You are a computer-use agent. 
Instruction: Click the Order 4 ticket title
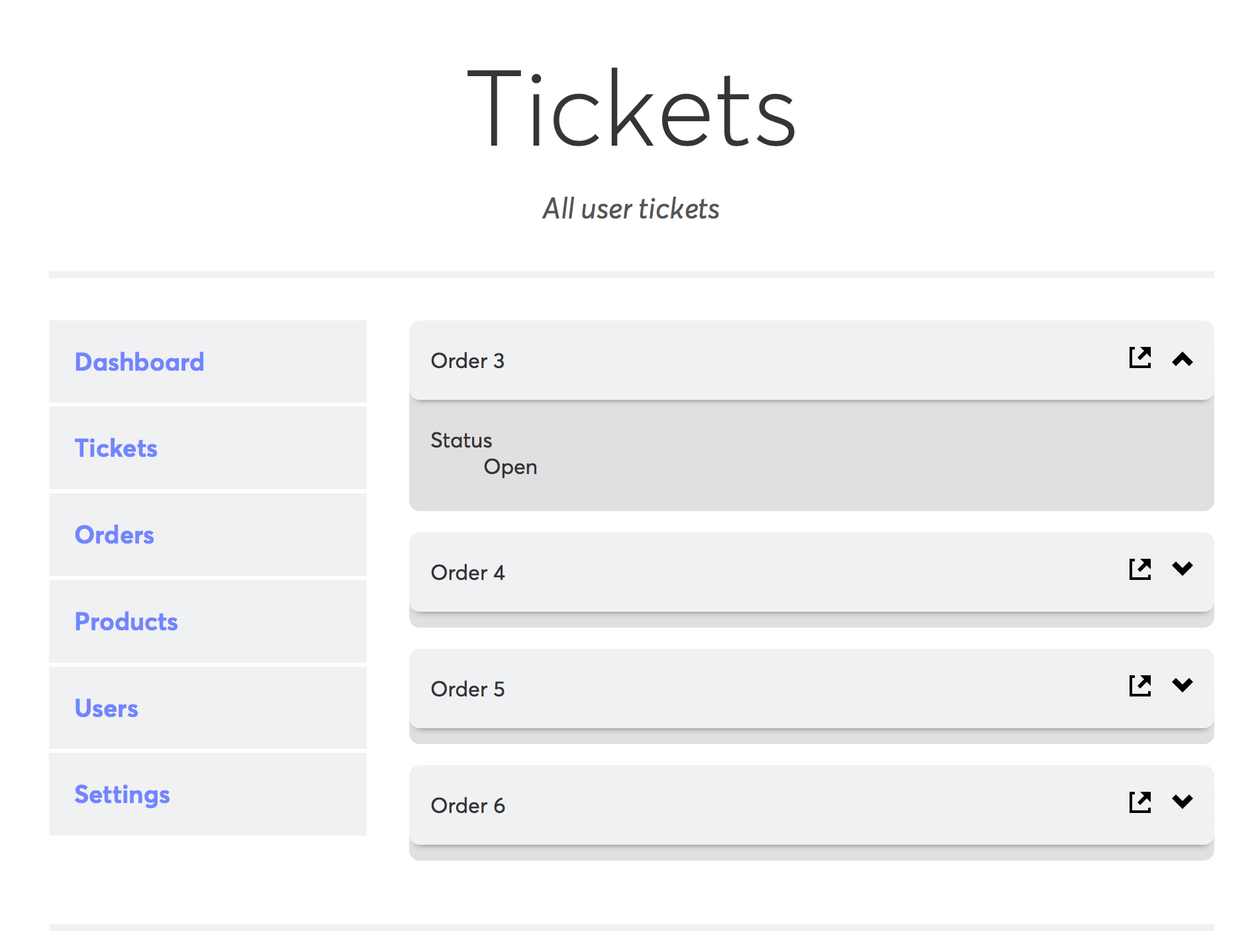tap(467, 573)
